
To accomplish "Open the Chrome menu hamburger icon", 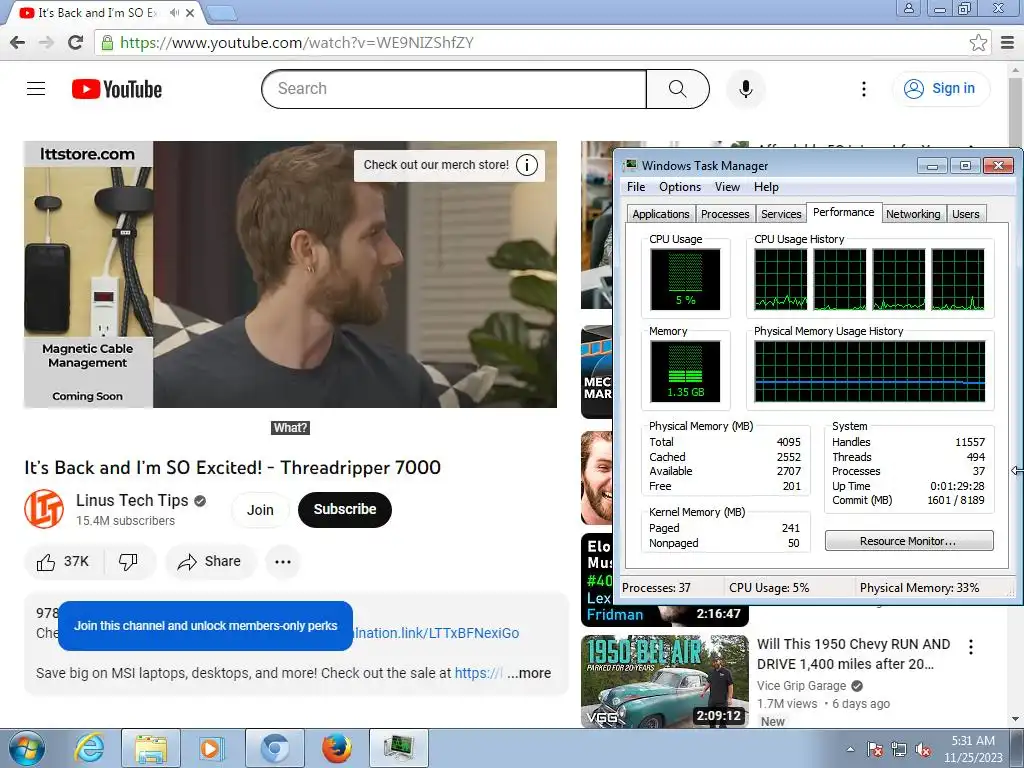I will click(x=1008, y=43).
